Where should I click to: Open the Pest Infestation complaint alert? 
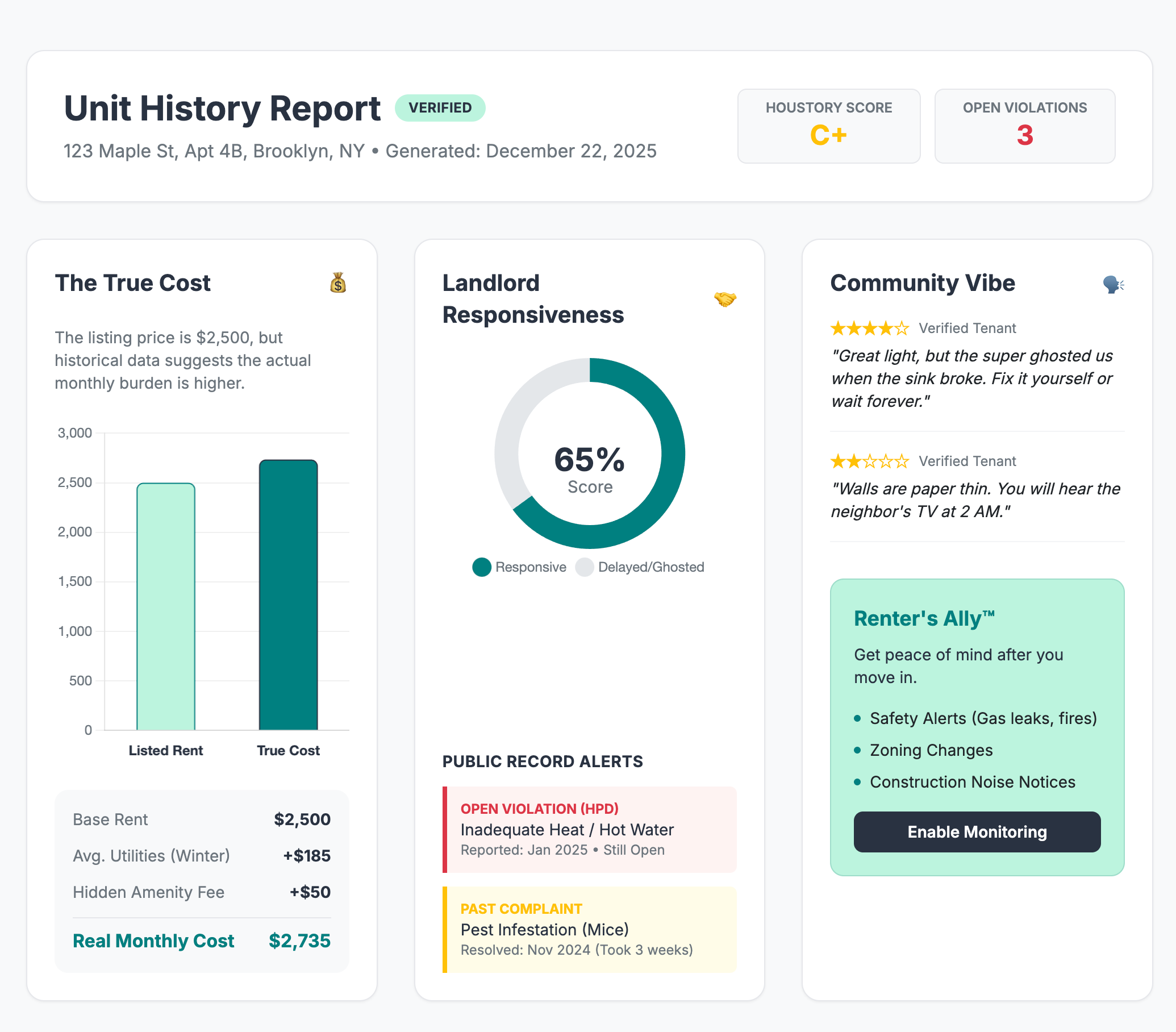[589, 929]
